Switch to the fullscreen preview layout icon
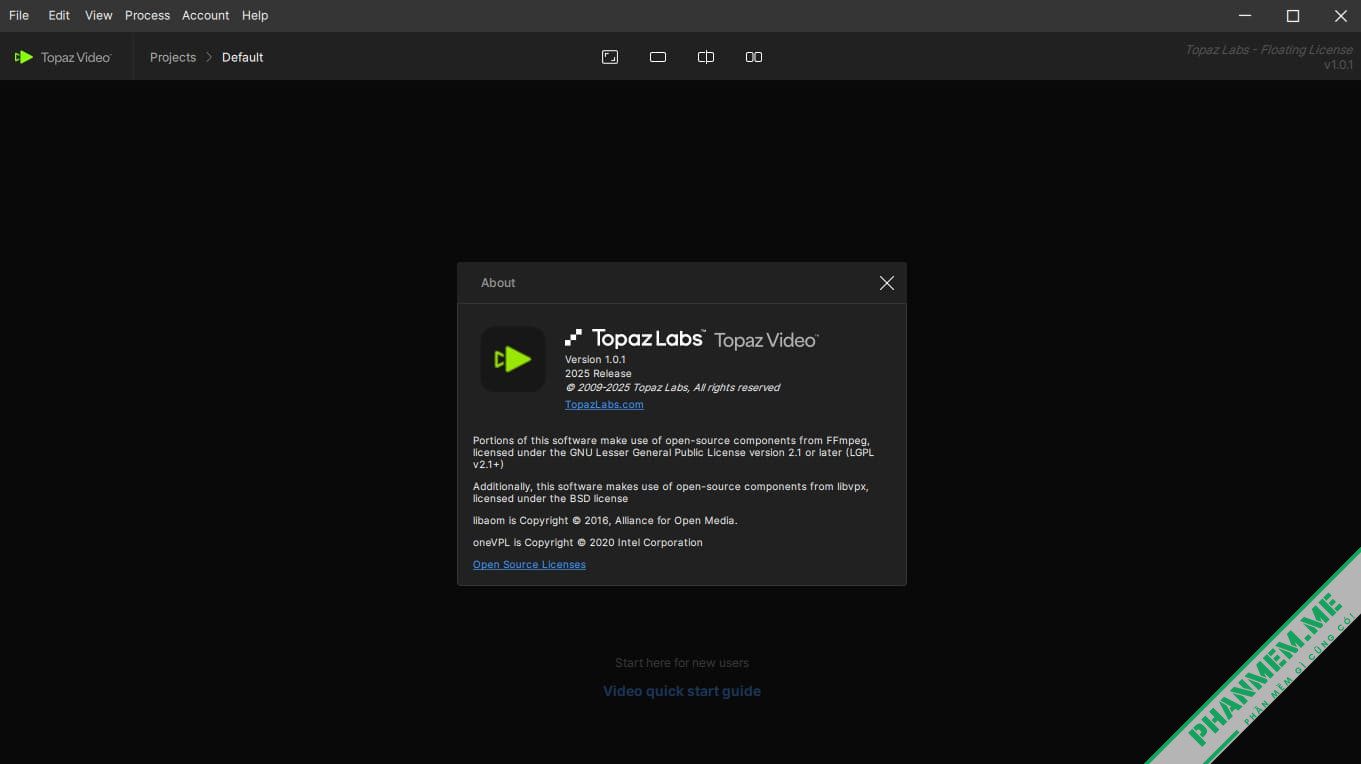The width and height of the screenshot is (1361, 764). click(x=610, y=57)
